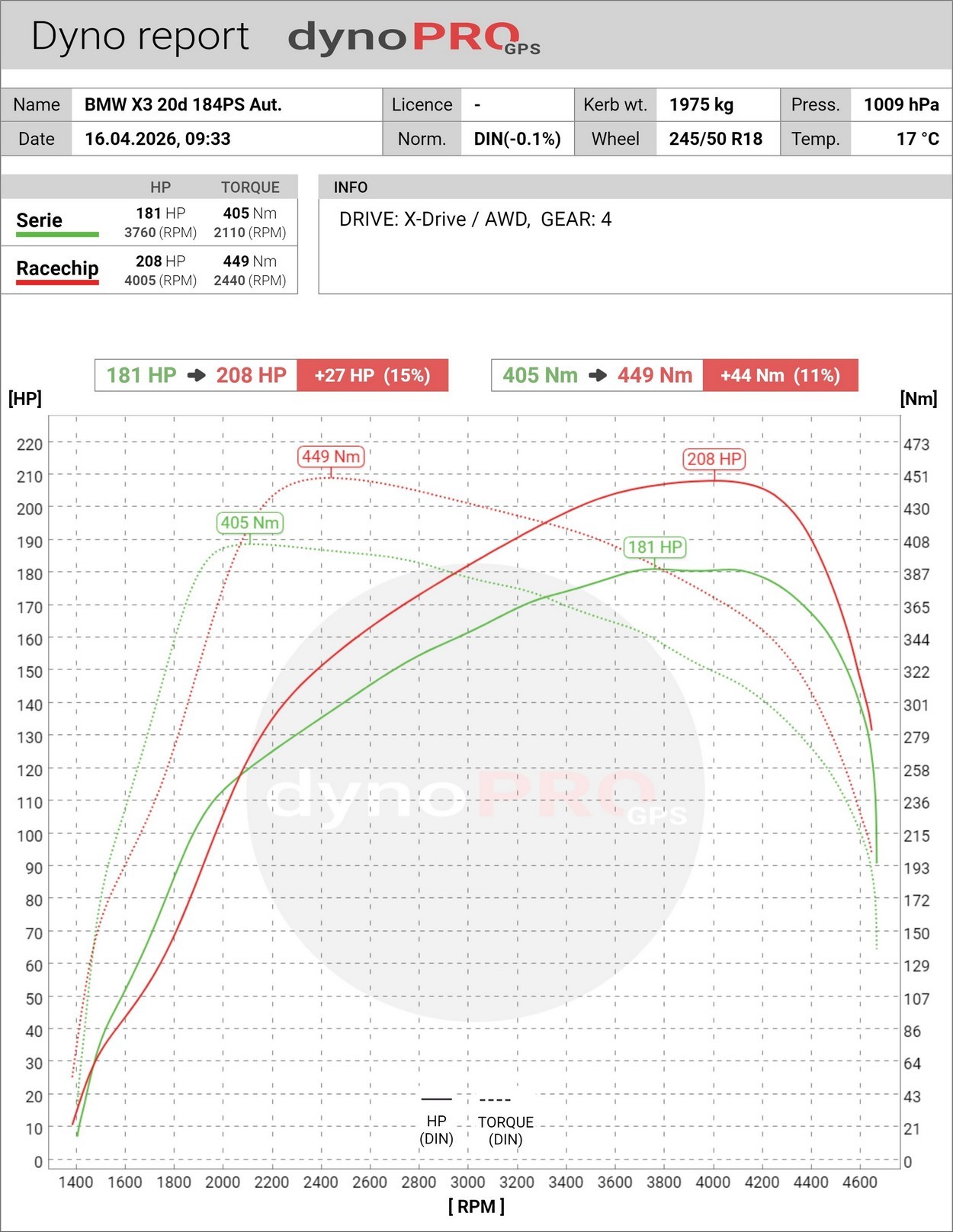Screen dimensions: 953x1232
Task: Click Serie power value '181 HP'
Action: [x=161, y=213]
